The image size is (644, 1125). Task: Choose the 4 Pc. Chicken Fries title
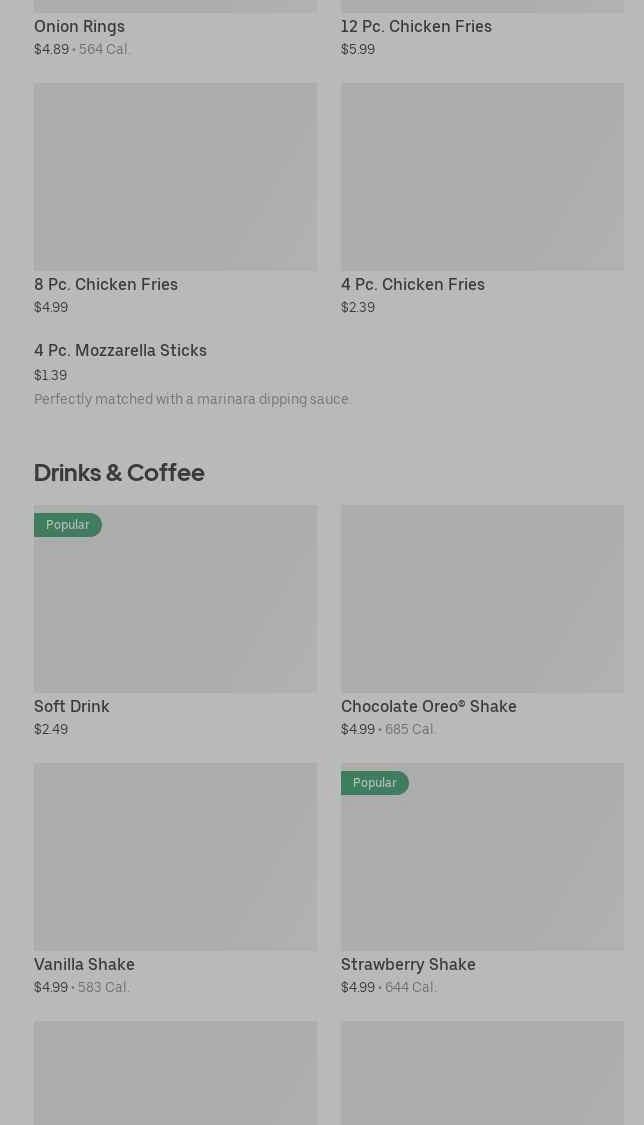[413, 285]
